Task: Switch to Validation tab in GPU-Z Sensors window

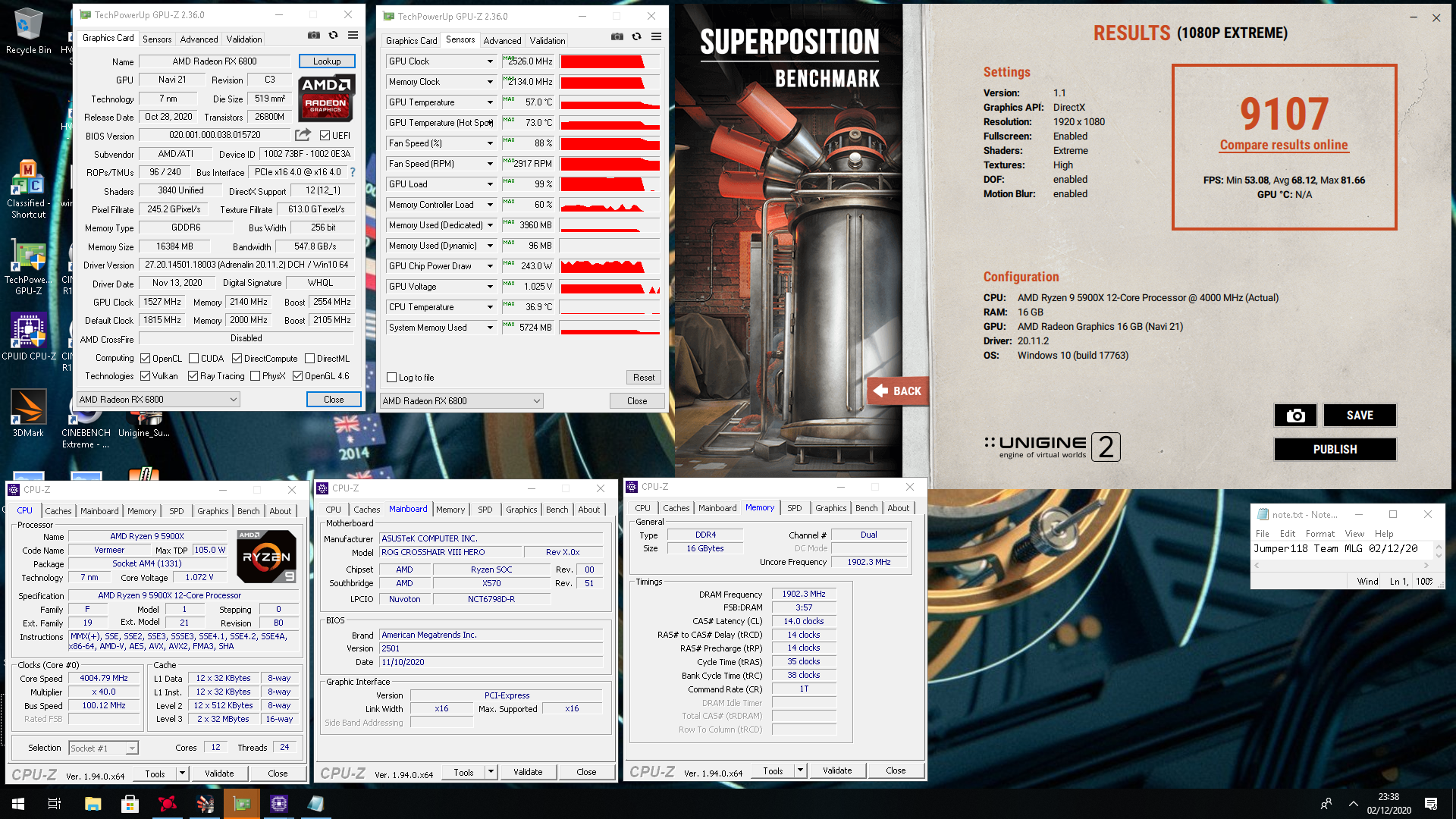Action: point(548,41)
